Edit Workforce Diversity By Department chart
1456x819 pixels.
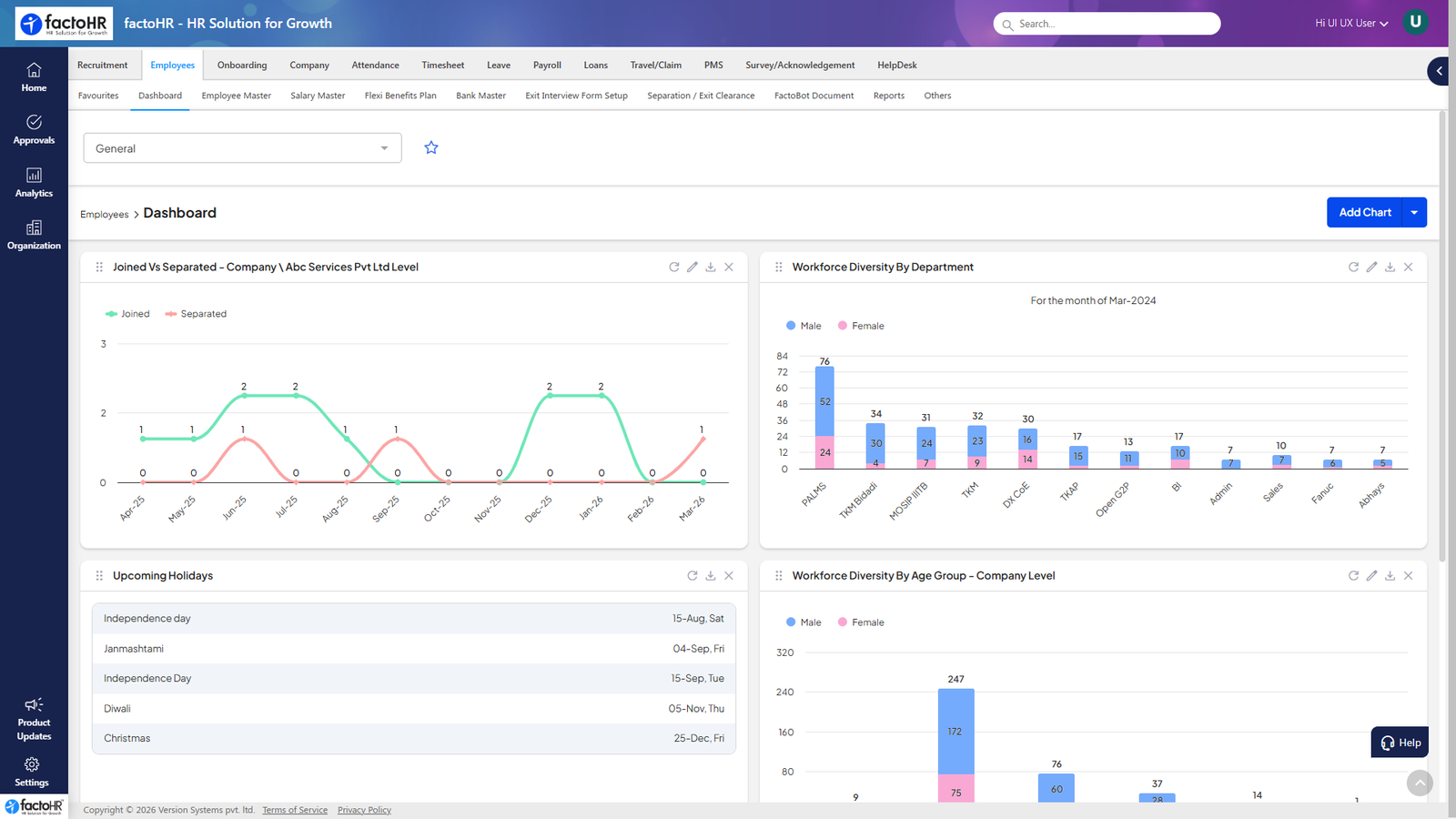coord(1371,267)
